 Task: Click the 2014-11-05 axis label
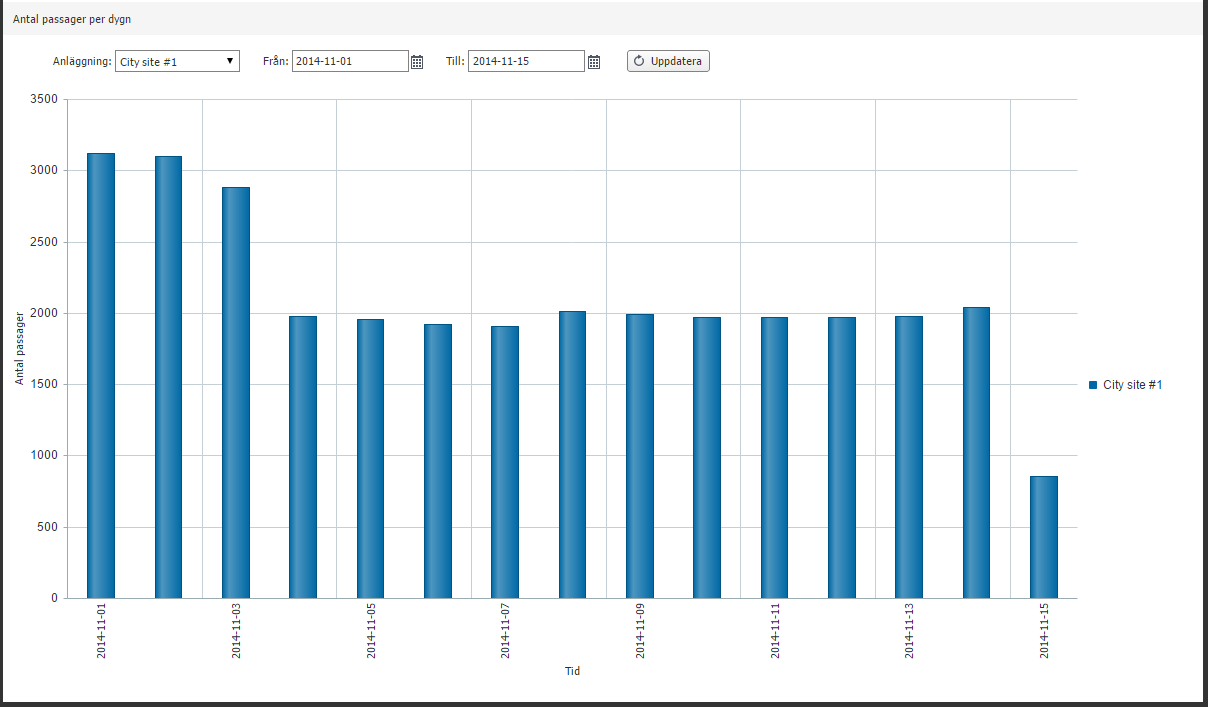371,630
